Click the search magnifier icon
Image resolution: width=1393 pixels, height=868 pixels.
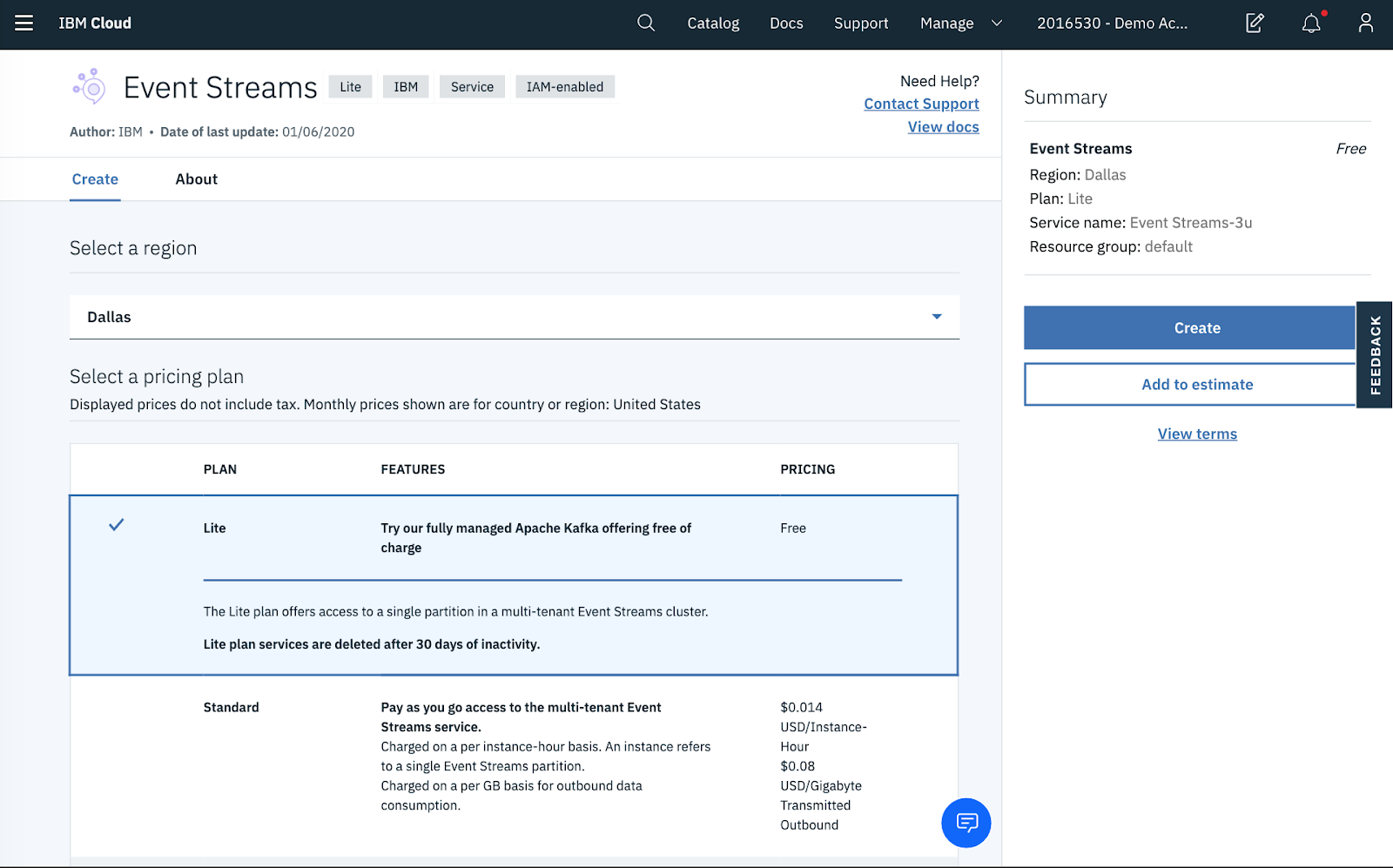click(x=646, y=23)
